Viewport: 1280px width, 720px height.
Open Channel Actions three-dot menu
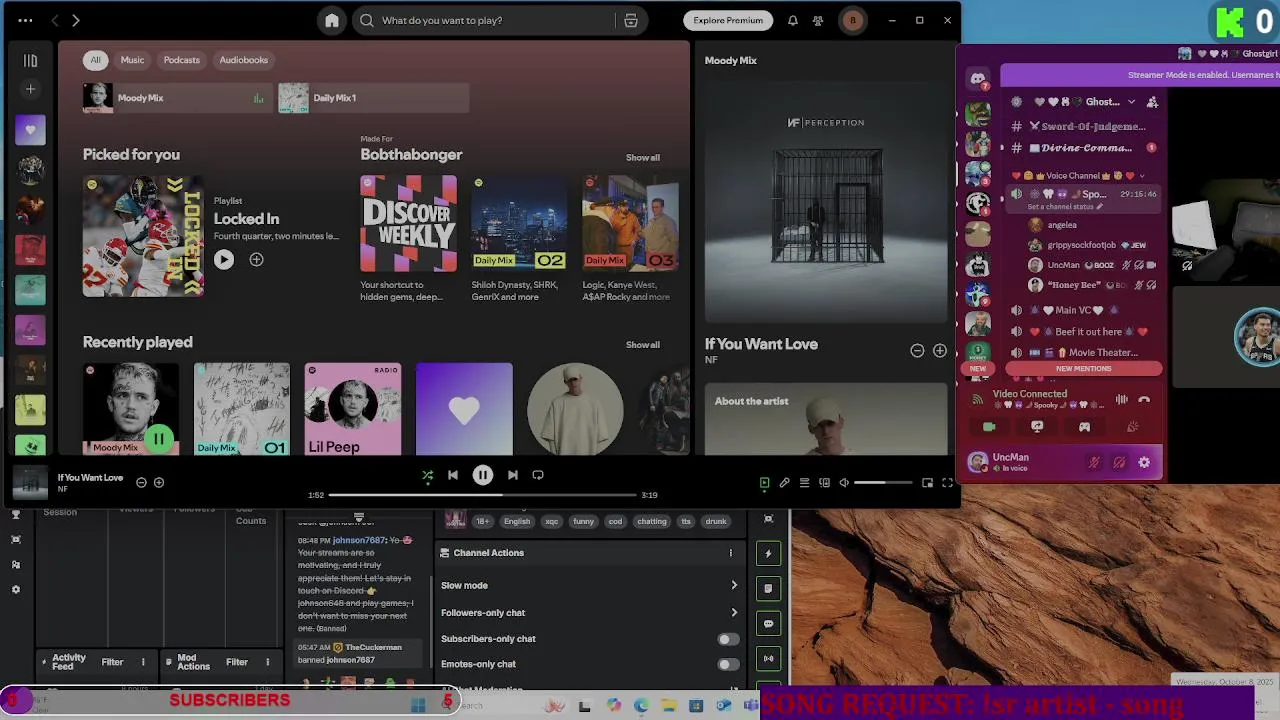pos(731,553)
